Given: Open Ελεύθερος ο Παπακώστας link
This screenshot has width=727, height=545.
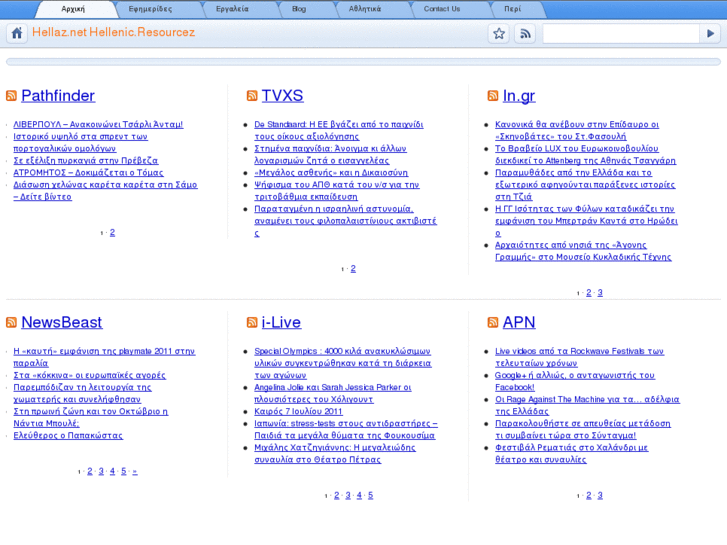Looking at the screenshot, I should click(68, 436).
